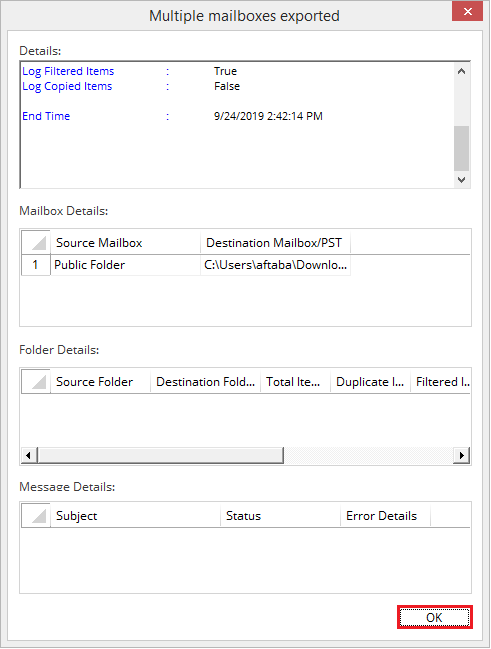Click Folder Details right scroll arrow

[x=462, y=455]
